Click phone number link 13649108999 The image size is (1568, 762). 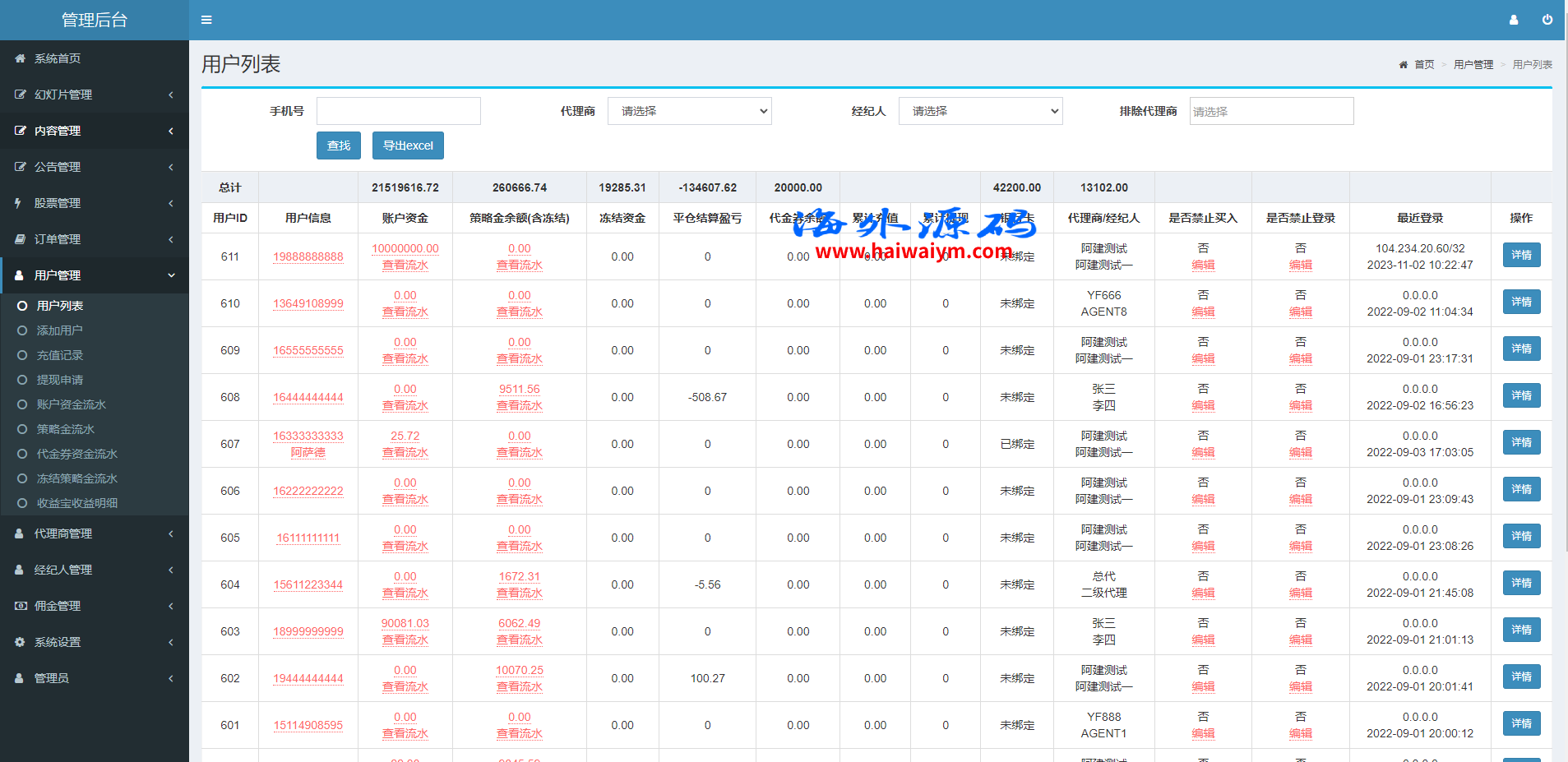(x=308, y=303)
